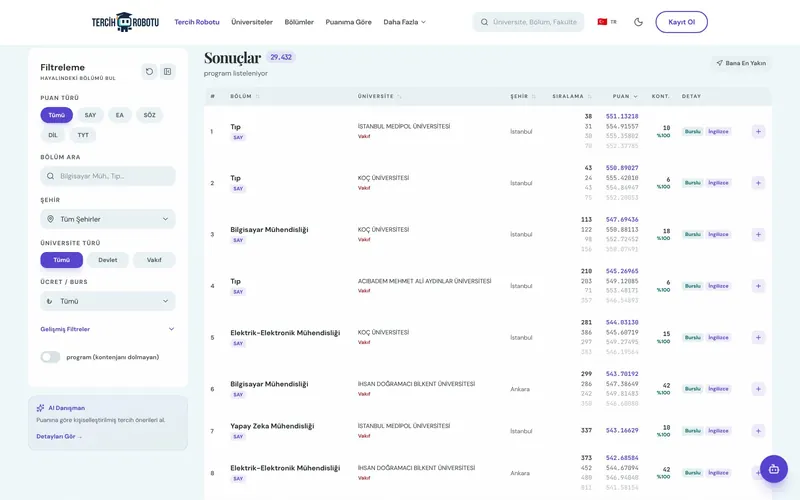Click the Kayıt Ol button
Screen dimensions: 800x500
point(682,22)
